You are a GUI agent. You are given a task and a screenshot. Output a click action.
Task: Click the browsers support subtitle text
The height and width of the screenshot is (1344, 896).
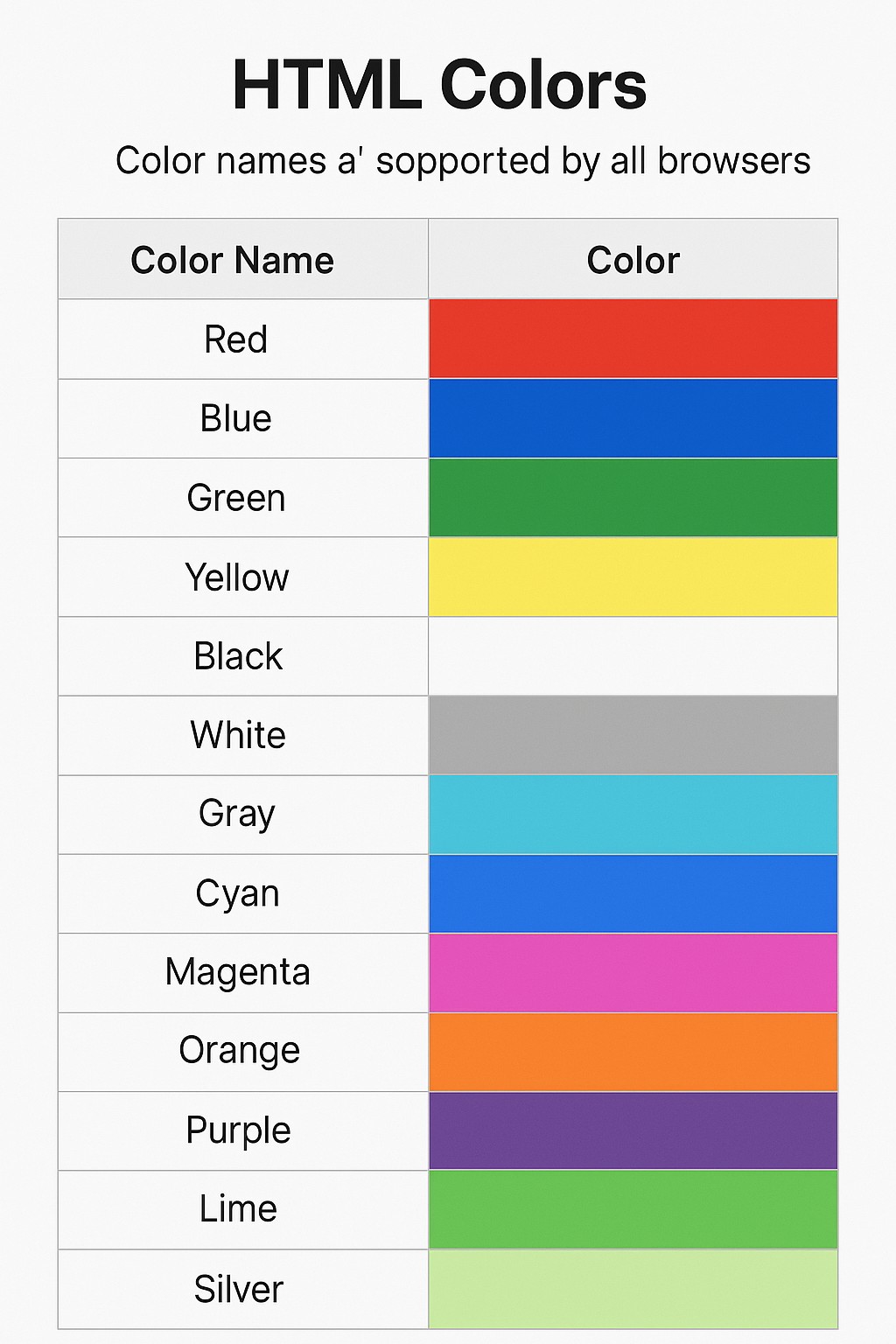coord(463,161)
